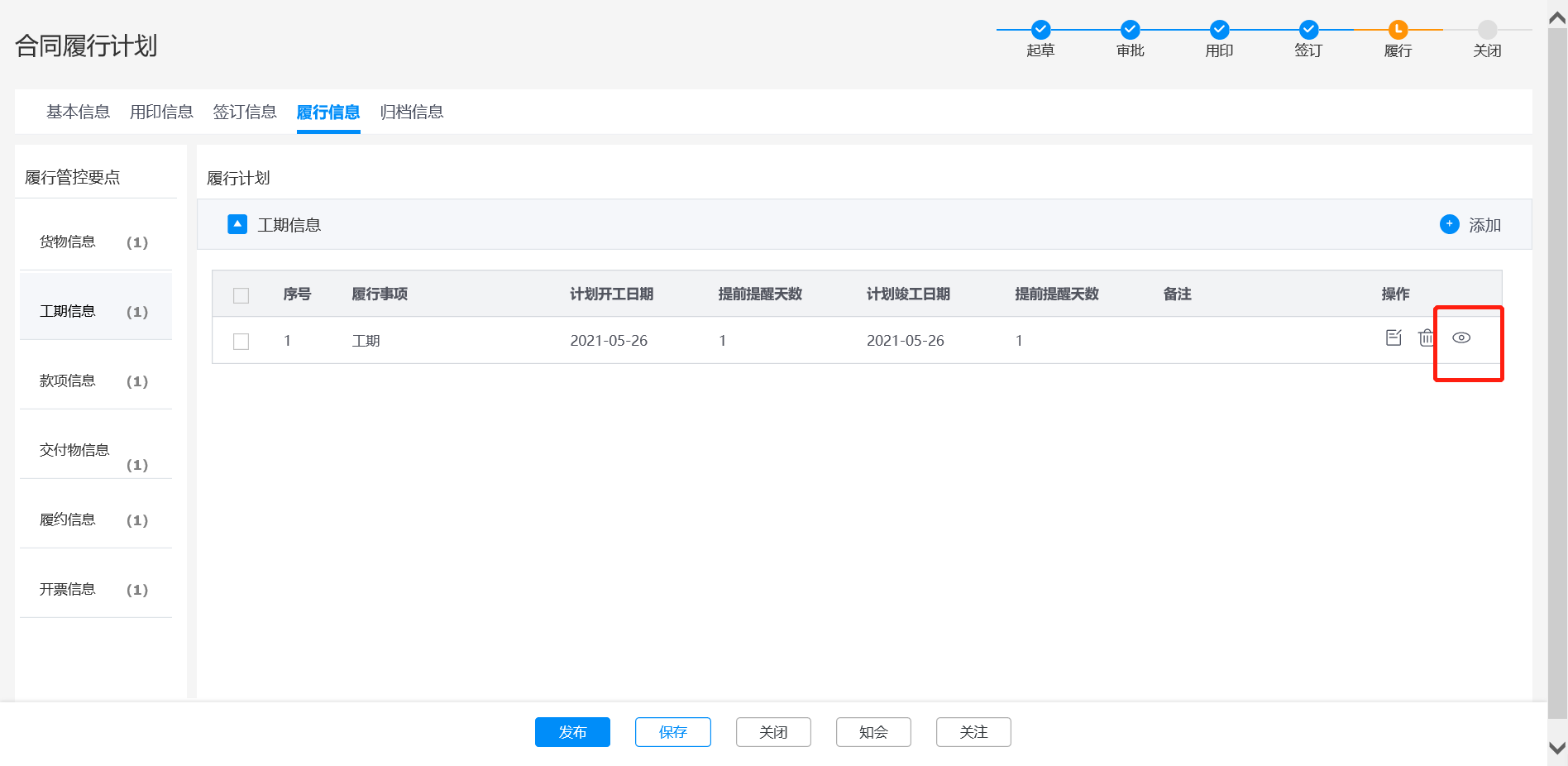
Task: Click the 签订 step checkmark icon
Action: [x=1308, y=30]
